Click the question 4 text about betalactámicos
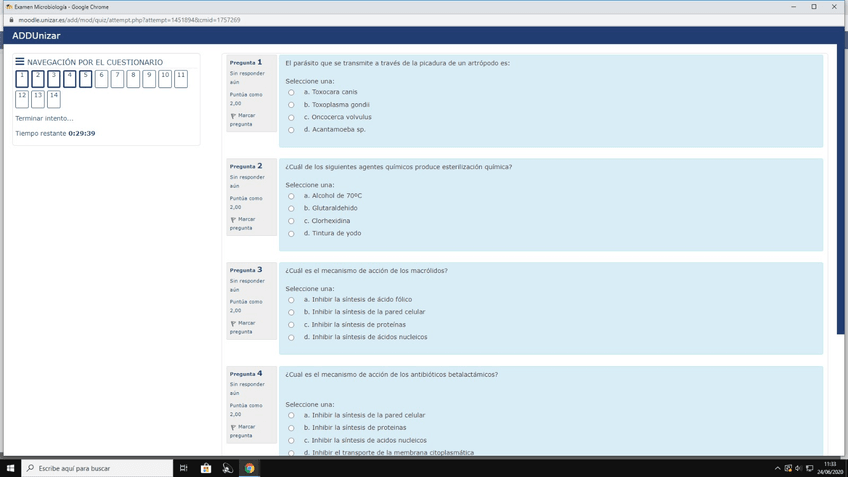Screen dimensions: 848x477 click(x=392, y=375)
